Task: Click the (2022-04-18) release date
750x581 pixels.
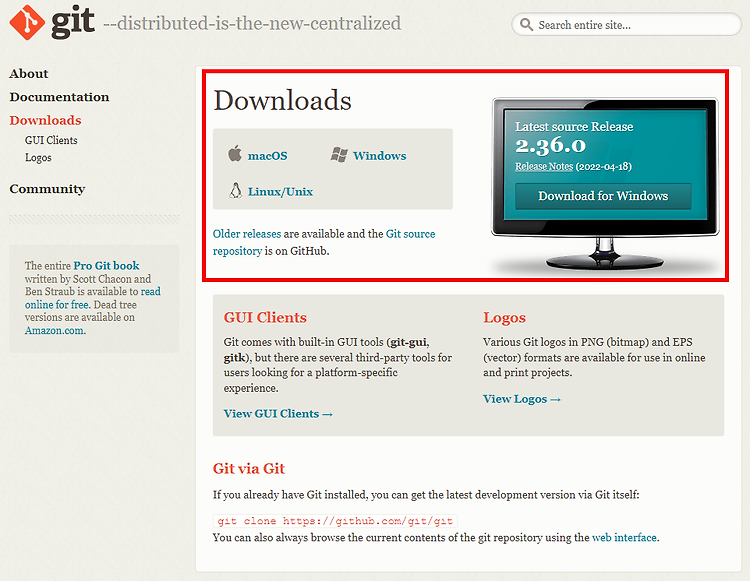Action: [604, 166]
